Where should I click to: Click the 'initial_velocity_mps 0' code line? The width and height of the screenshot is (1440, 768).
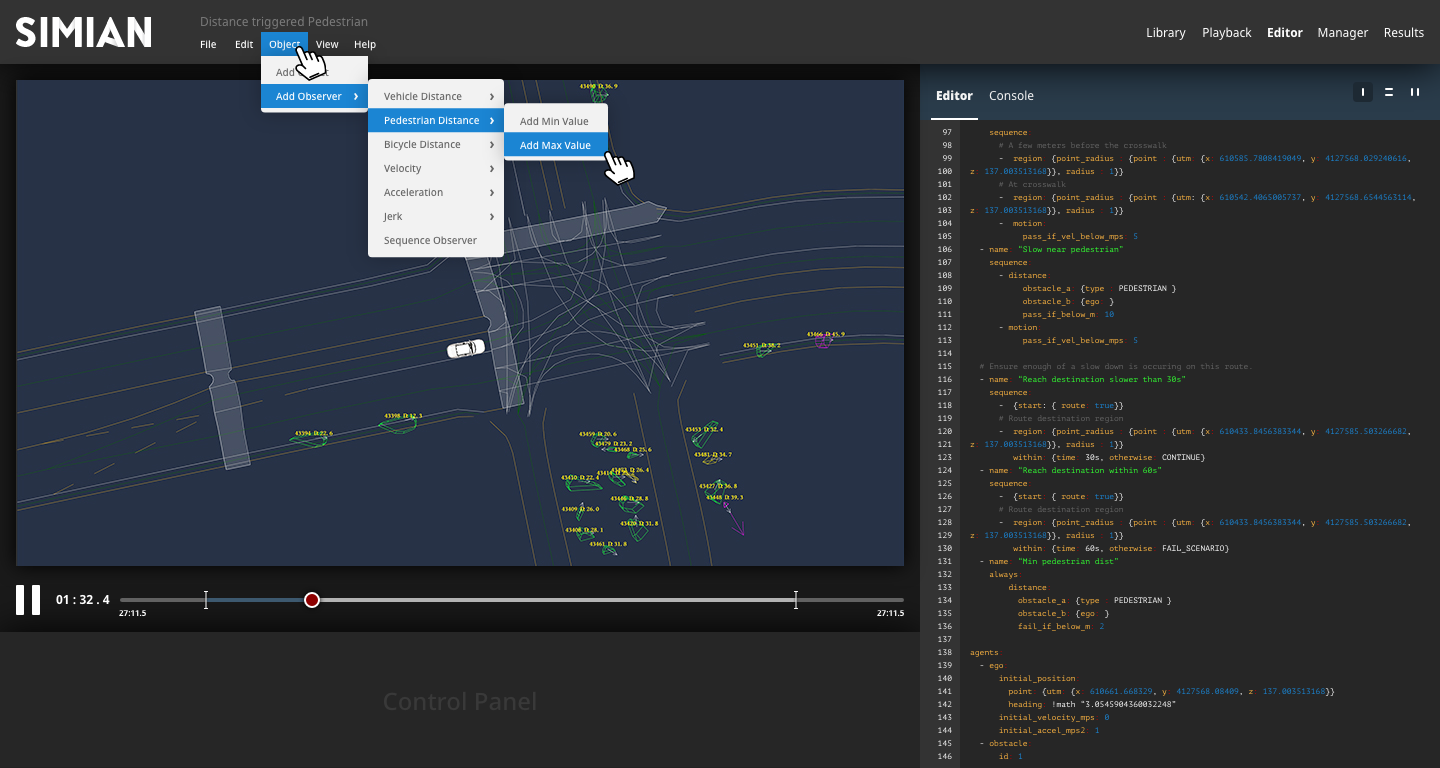click(x=1054, y=717)
